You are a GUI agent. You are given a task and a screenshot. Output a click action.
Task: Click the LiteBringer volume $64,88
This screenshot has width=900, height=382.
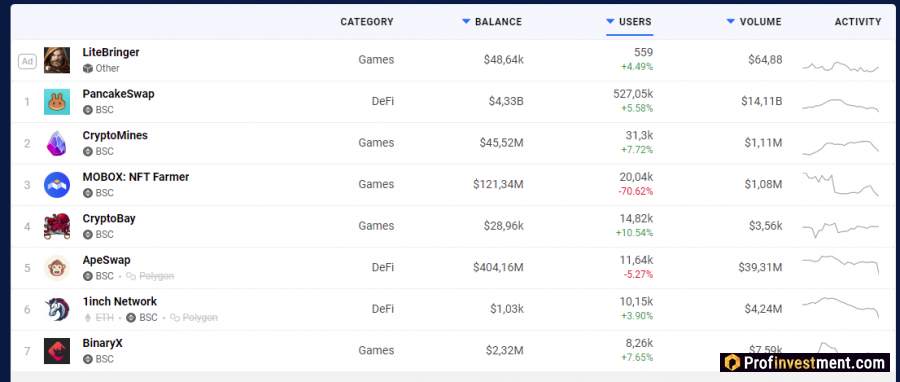[x=765, y=60]
